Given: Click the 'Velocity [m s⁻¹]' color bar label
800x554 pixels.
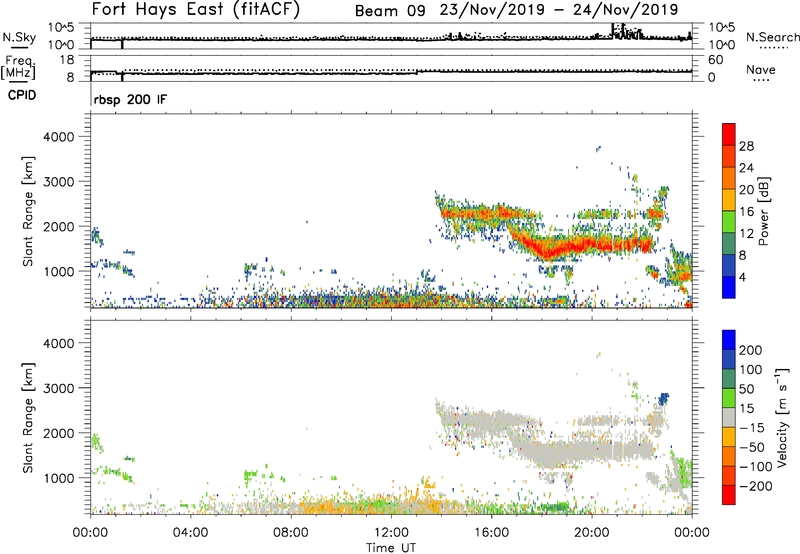Looking at the screenshot, I should [783, 417].
